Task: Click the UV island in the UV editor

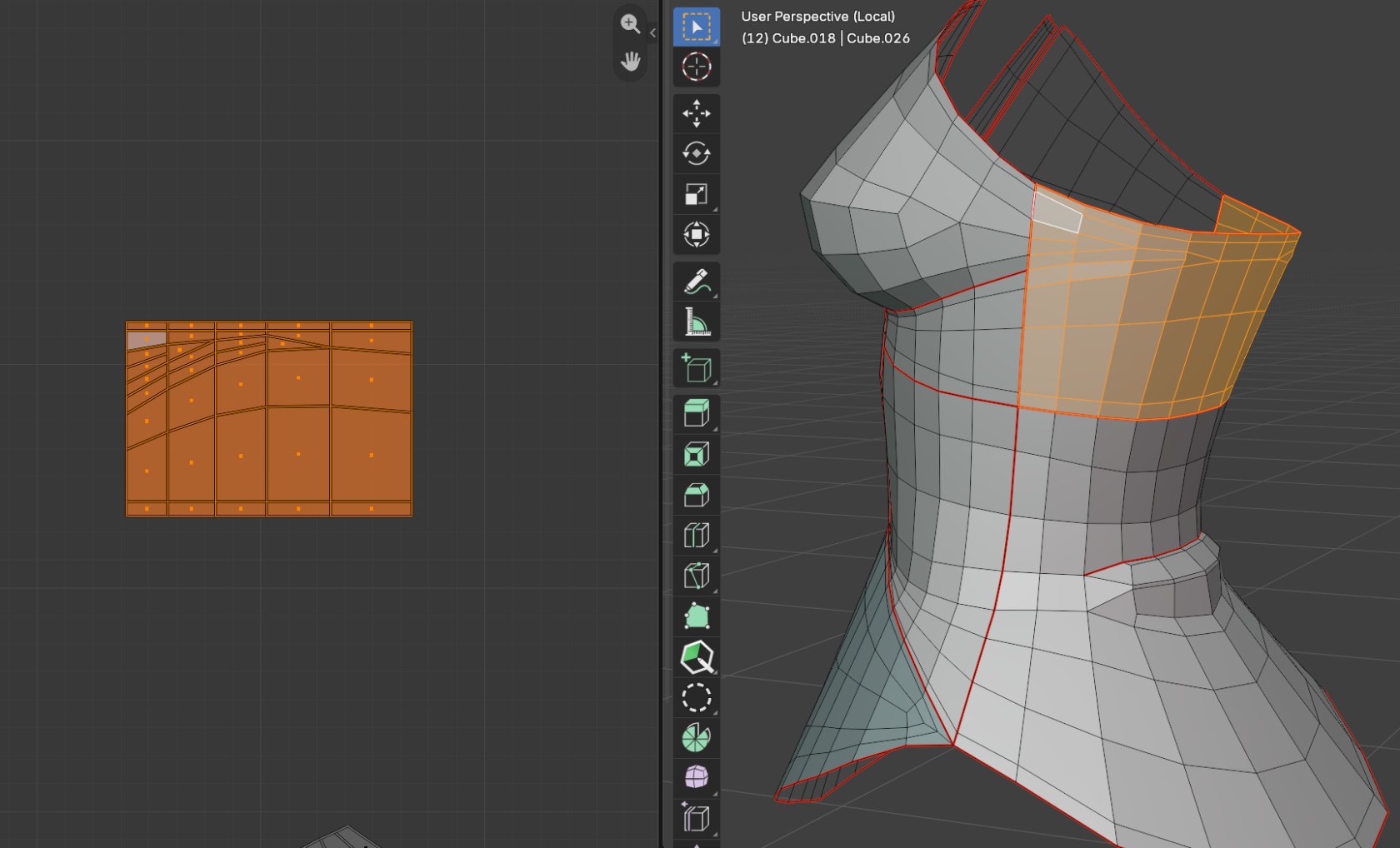Action: 269,419
